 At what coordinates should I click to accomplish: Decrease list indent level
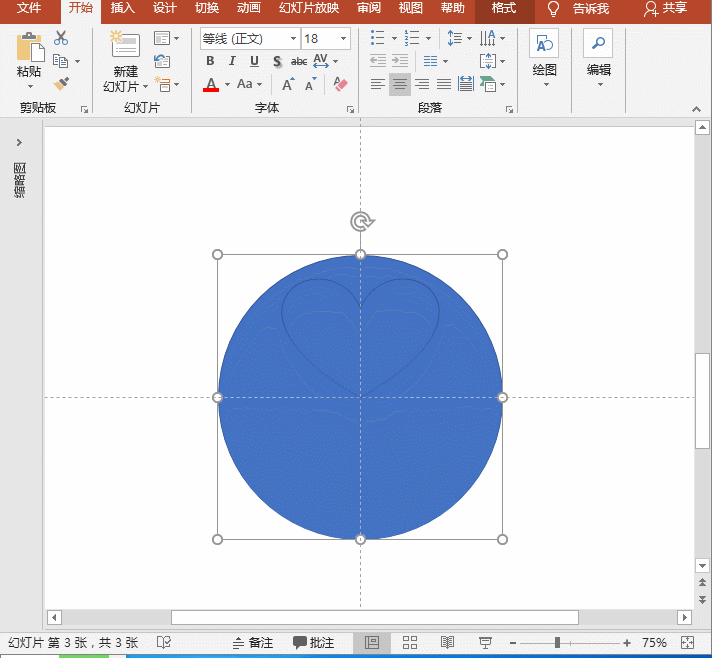(x=378, y=60)
